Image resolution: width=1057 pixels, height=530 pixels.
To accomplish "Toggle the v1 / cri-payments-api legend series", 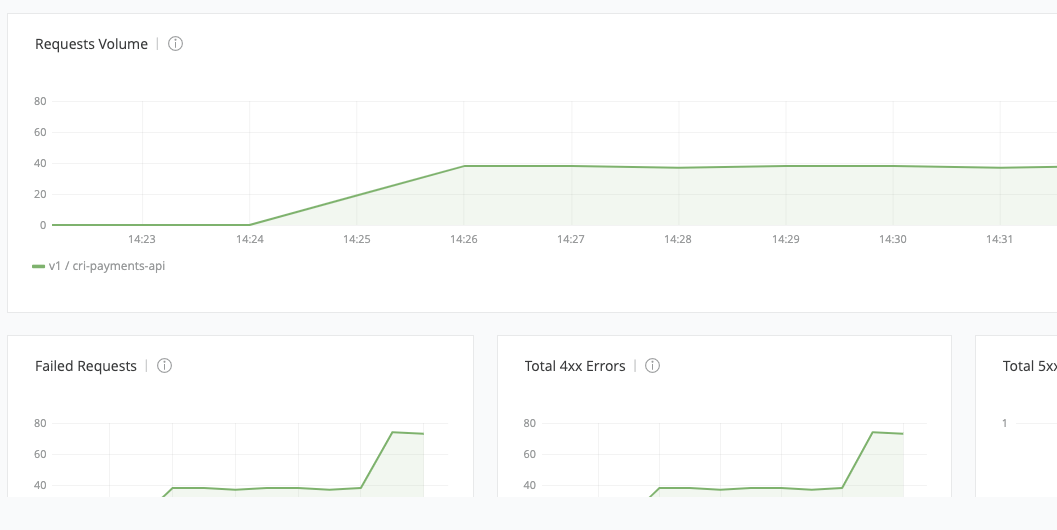I will click(98, 266).
